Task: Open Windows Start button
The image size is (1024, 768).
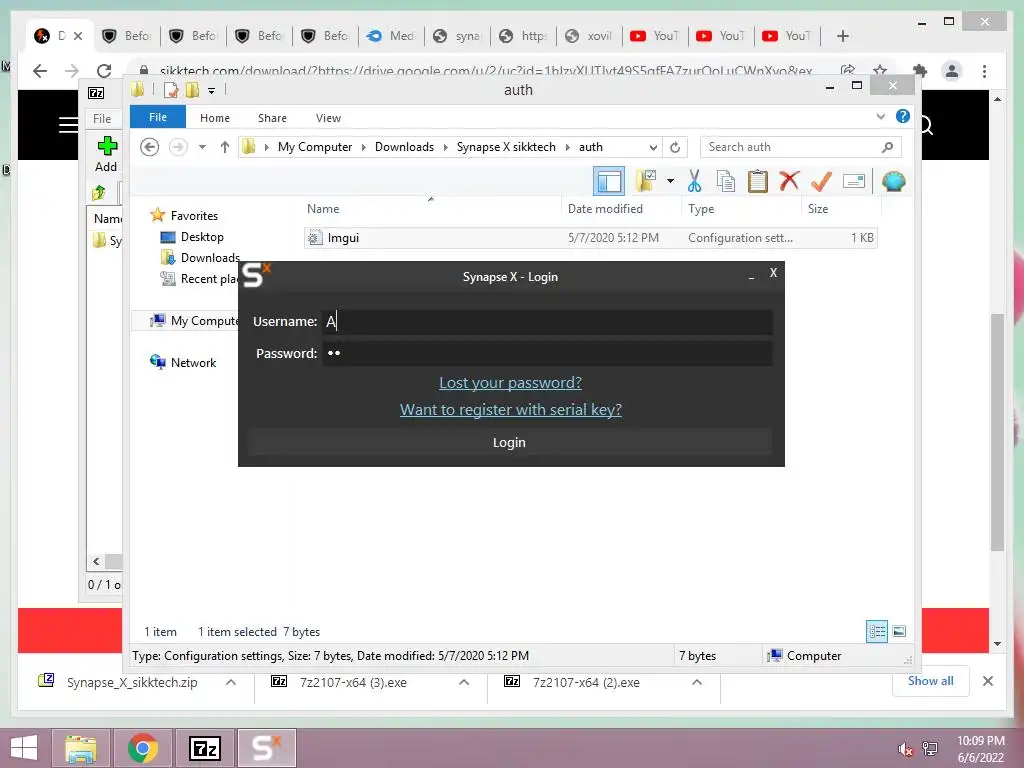Action: pyautogui.click(x=24, y=748)
